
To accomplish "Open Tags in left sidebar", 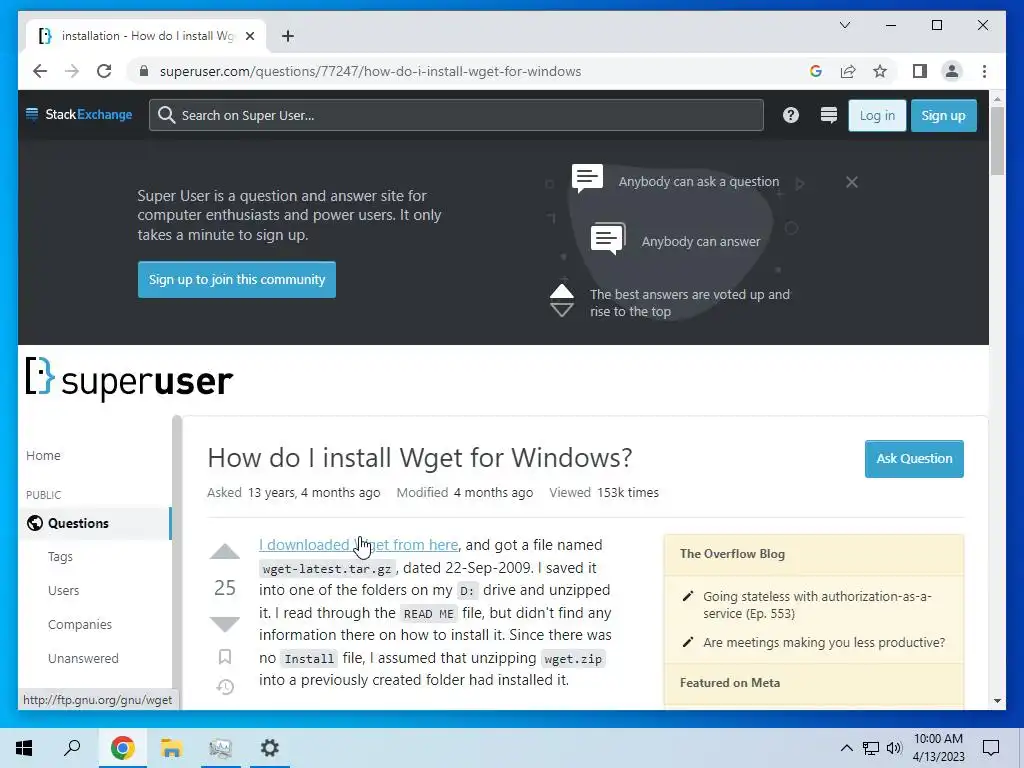I will pos(60,556).
